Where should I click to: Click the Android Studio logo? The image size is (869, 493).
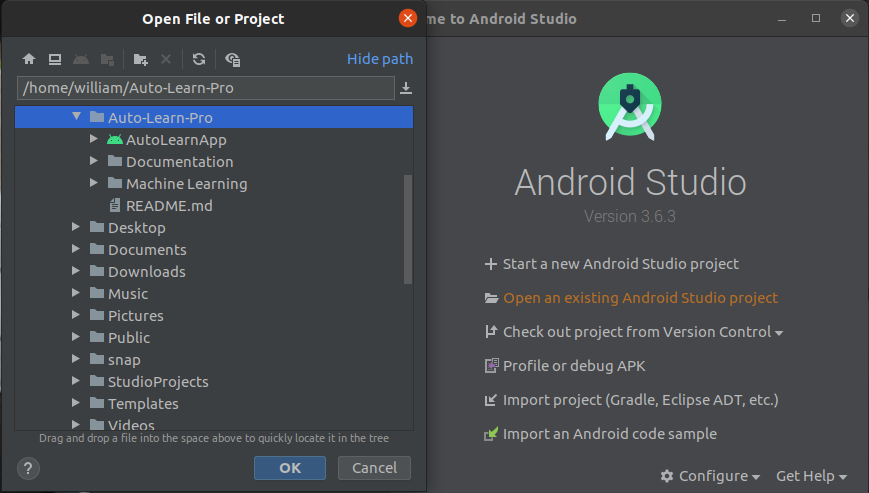click(x=630, y=106)
